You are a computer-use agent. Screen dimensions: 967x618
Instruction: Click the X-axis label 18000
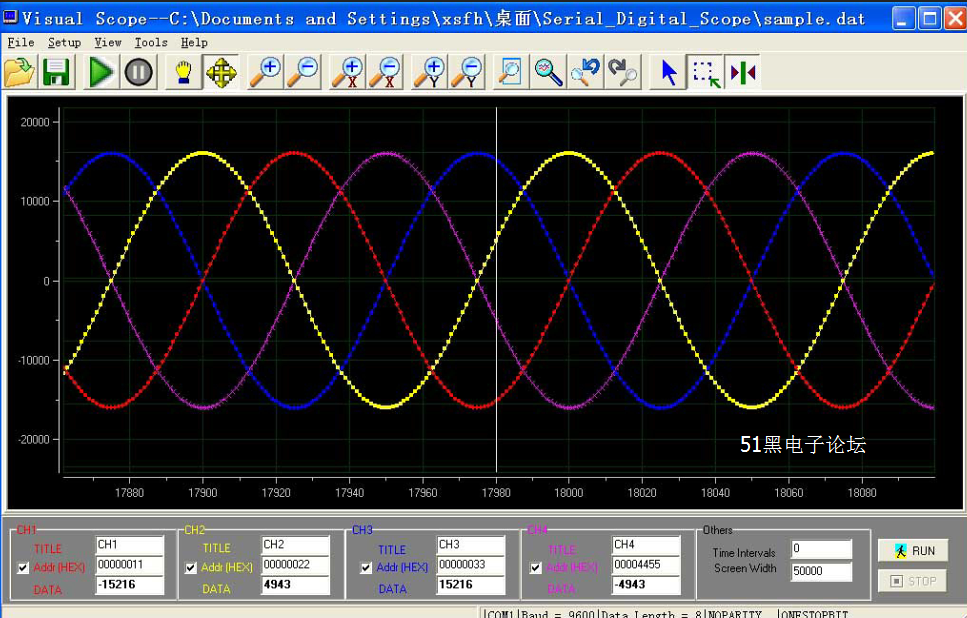[x=569, y=493]
